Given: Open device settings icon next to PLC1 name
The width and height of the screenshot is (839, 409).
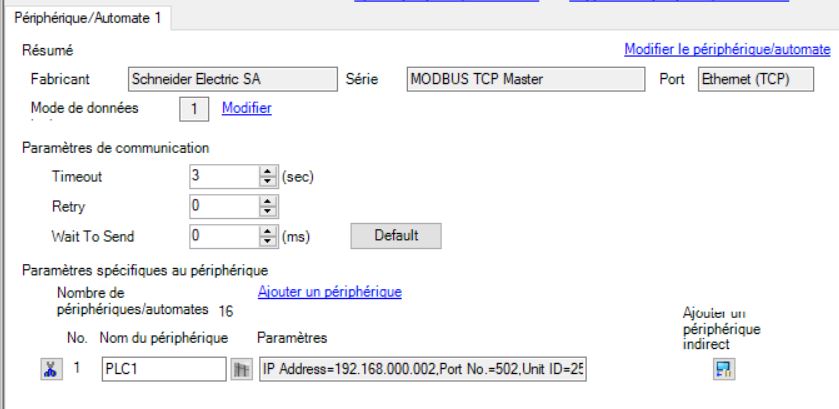Looking at the screenshot, I should click(x=240, y=370).
